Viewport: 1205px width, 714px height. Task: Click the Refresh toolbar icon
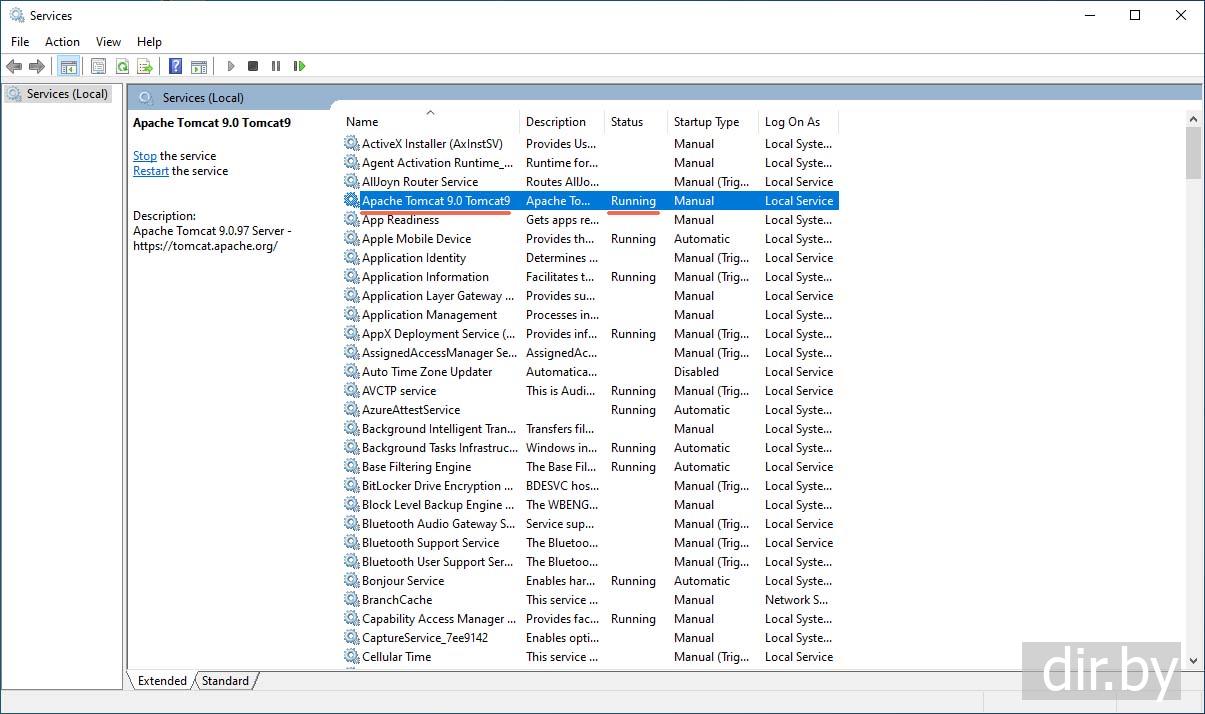[x=122, y=66]
